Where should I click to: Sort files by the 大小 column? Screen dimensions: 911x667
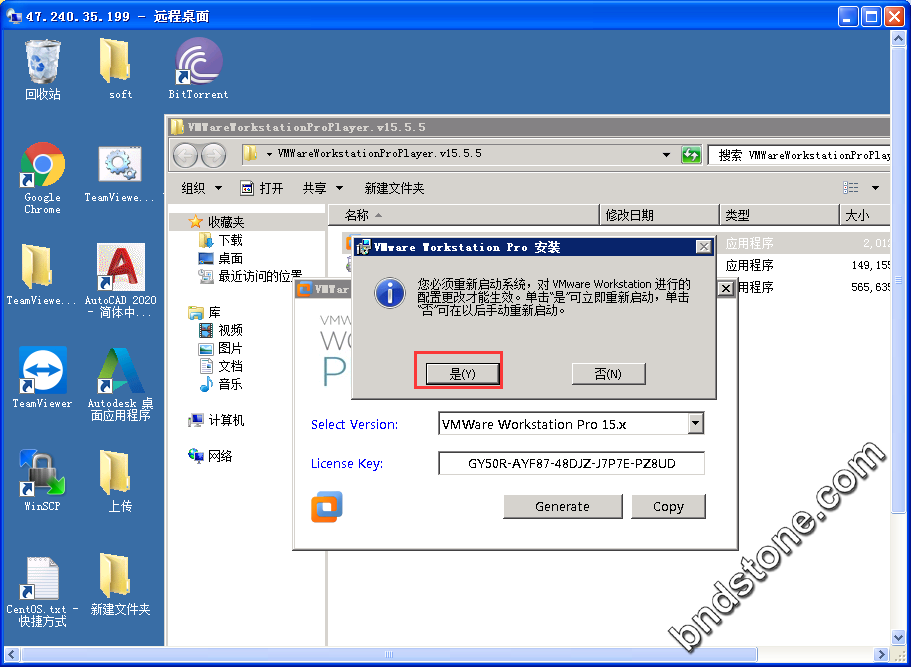point(865,215)
